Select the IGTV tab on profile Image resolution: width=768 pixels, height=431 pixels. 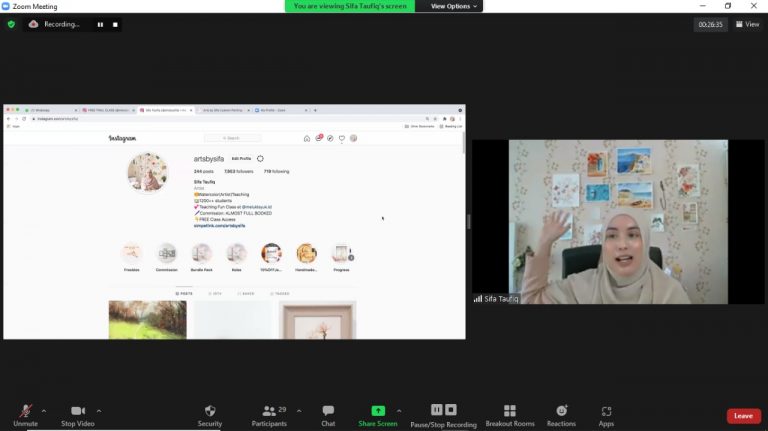pos(215,293)
